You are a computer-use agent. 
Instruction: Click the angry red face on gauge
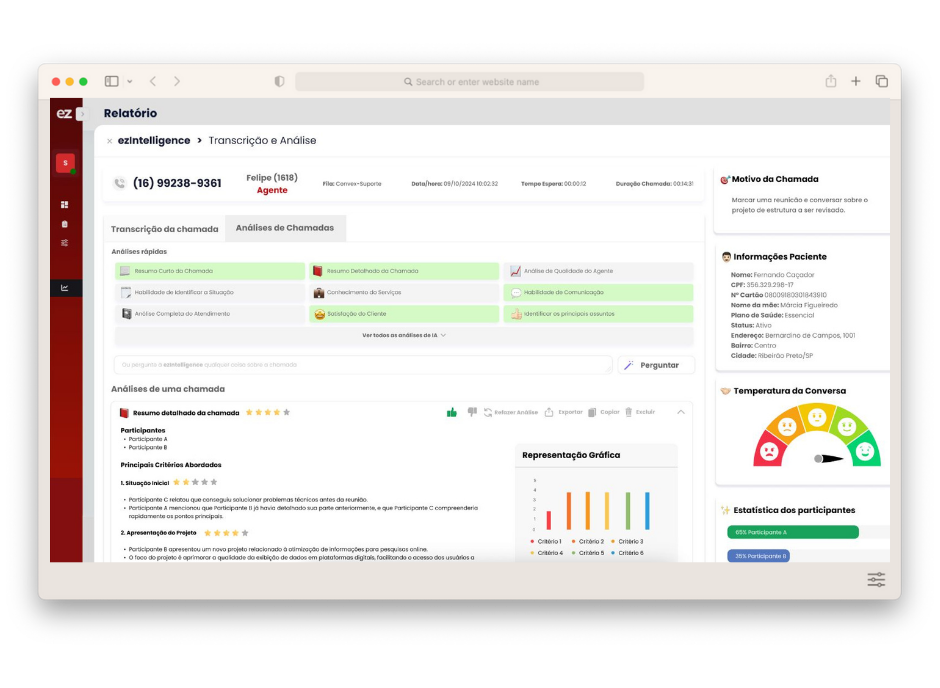click(769, 451)
